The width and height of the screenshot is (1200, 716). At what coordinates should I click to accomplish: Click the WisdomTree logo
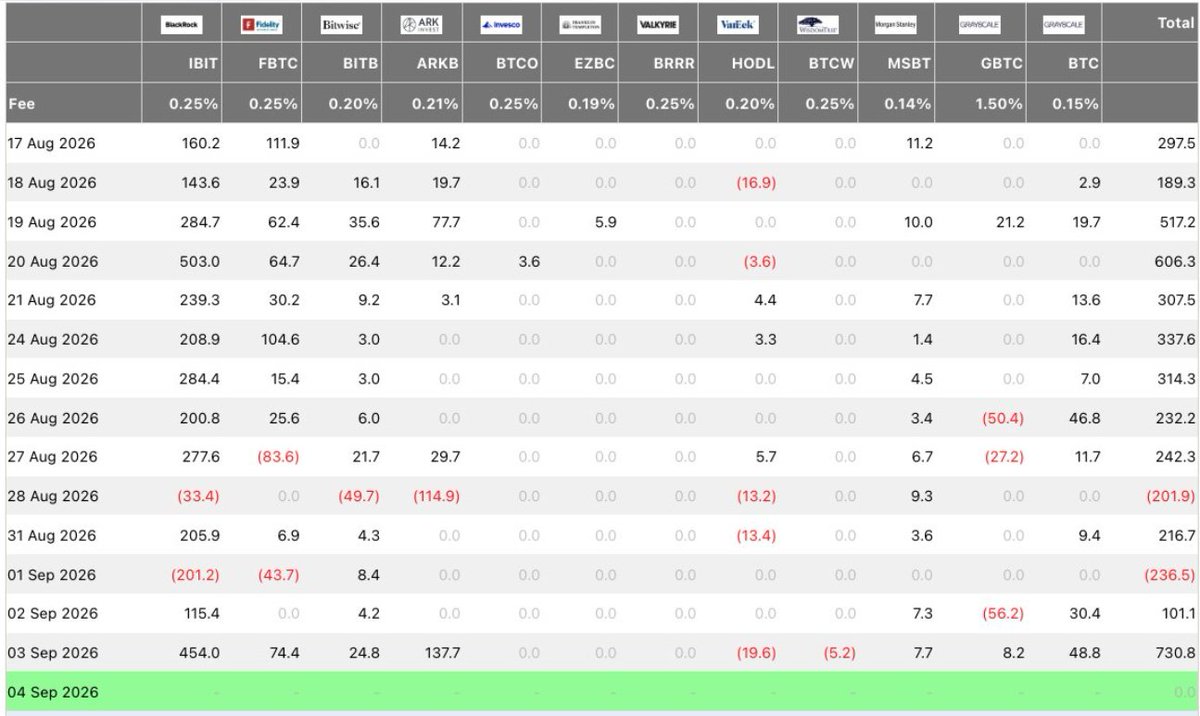click(x=819, y=26)
